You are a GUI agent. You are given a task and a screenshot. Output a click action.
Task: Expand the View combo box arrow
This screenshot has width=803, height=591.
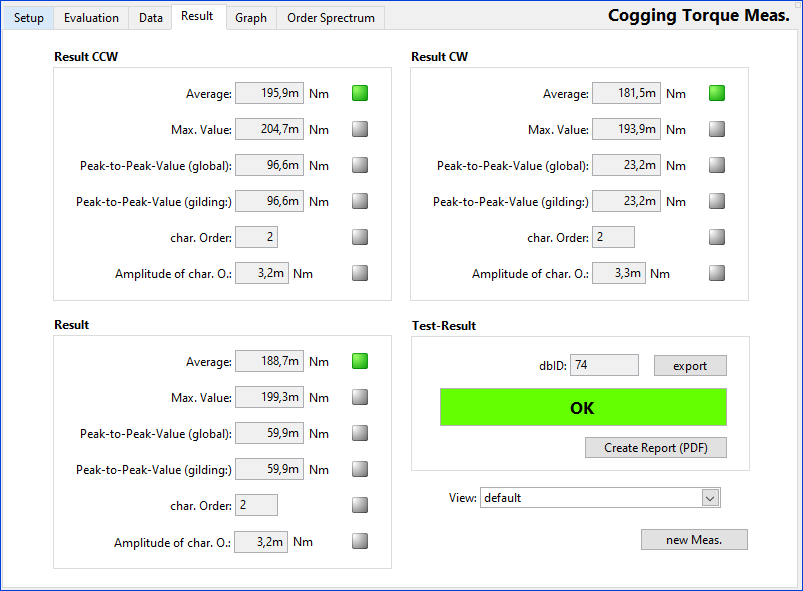pos(710,498)
